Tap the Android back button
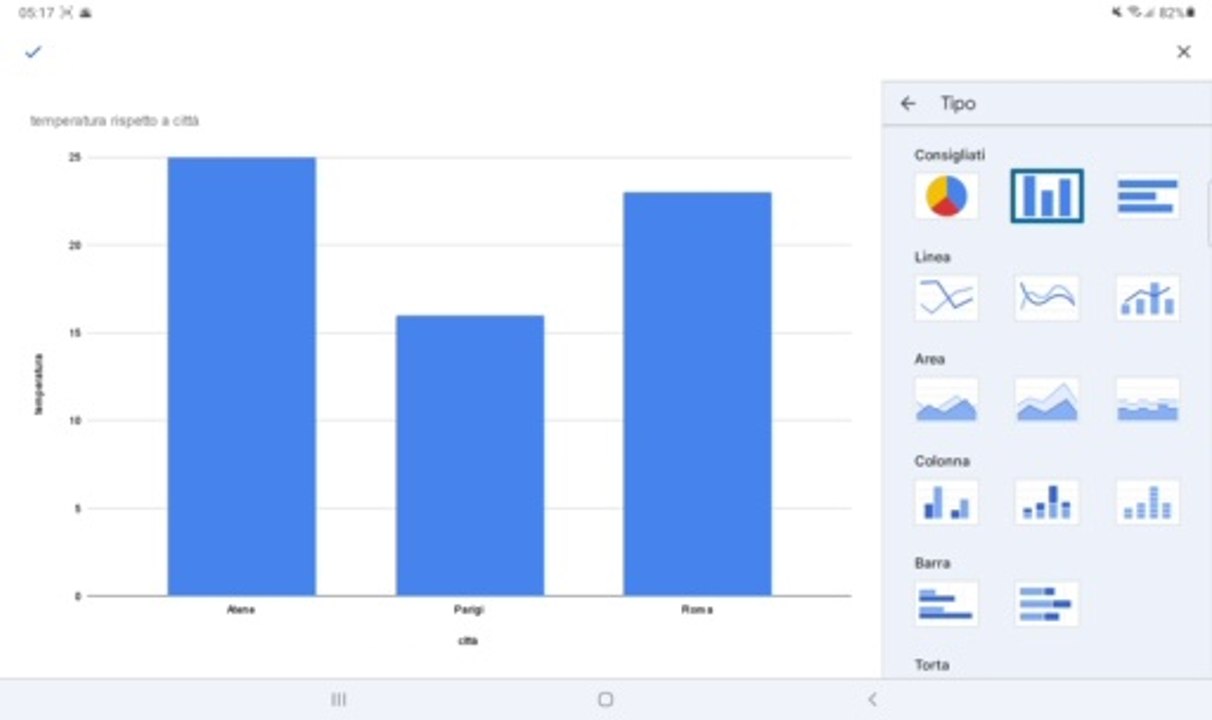The width and height of the screenshot is (1212, 720). (x=872, y=700)
